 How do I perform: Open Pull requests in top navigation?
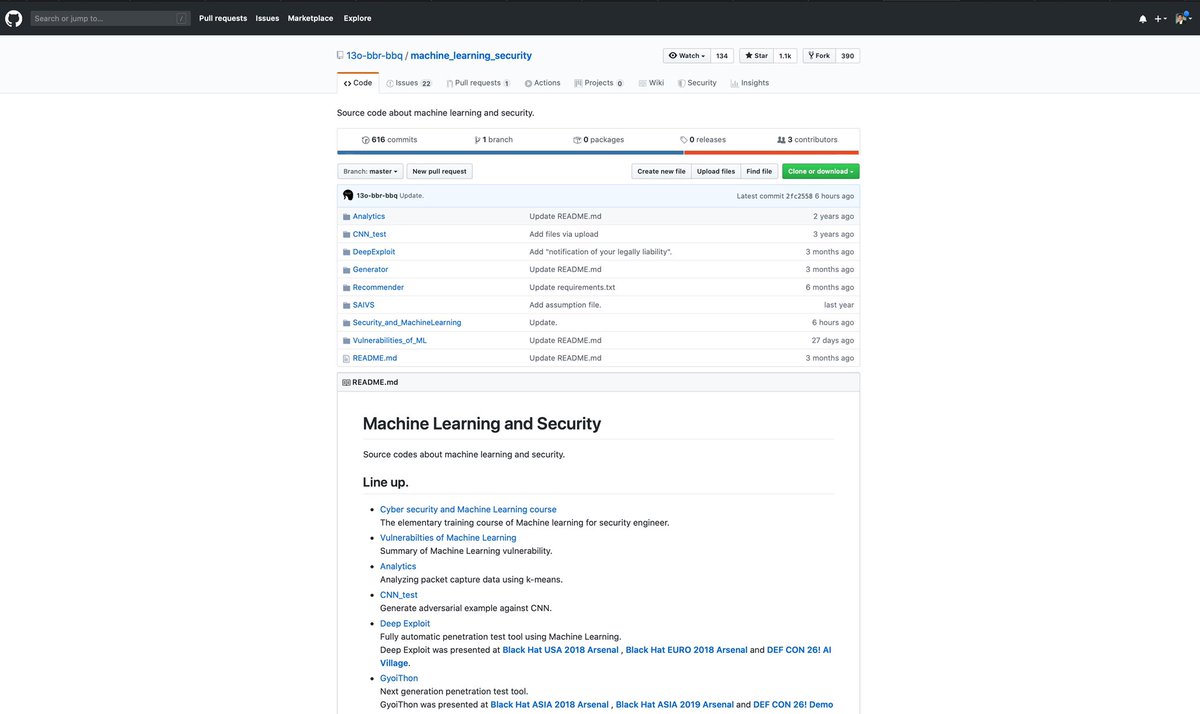(223, 18)
